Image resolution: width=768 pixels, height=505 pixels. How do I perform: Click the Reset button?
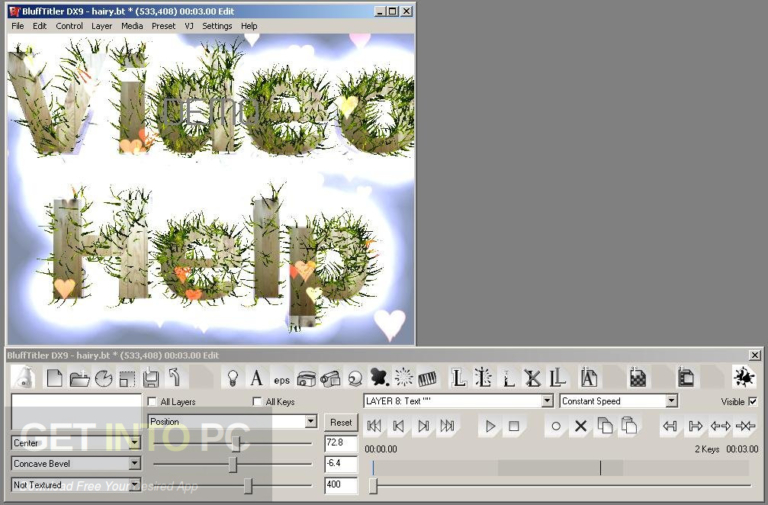(x=341, y=422)
